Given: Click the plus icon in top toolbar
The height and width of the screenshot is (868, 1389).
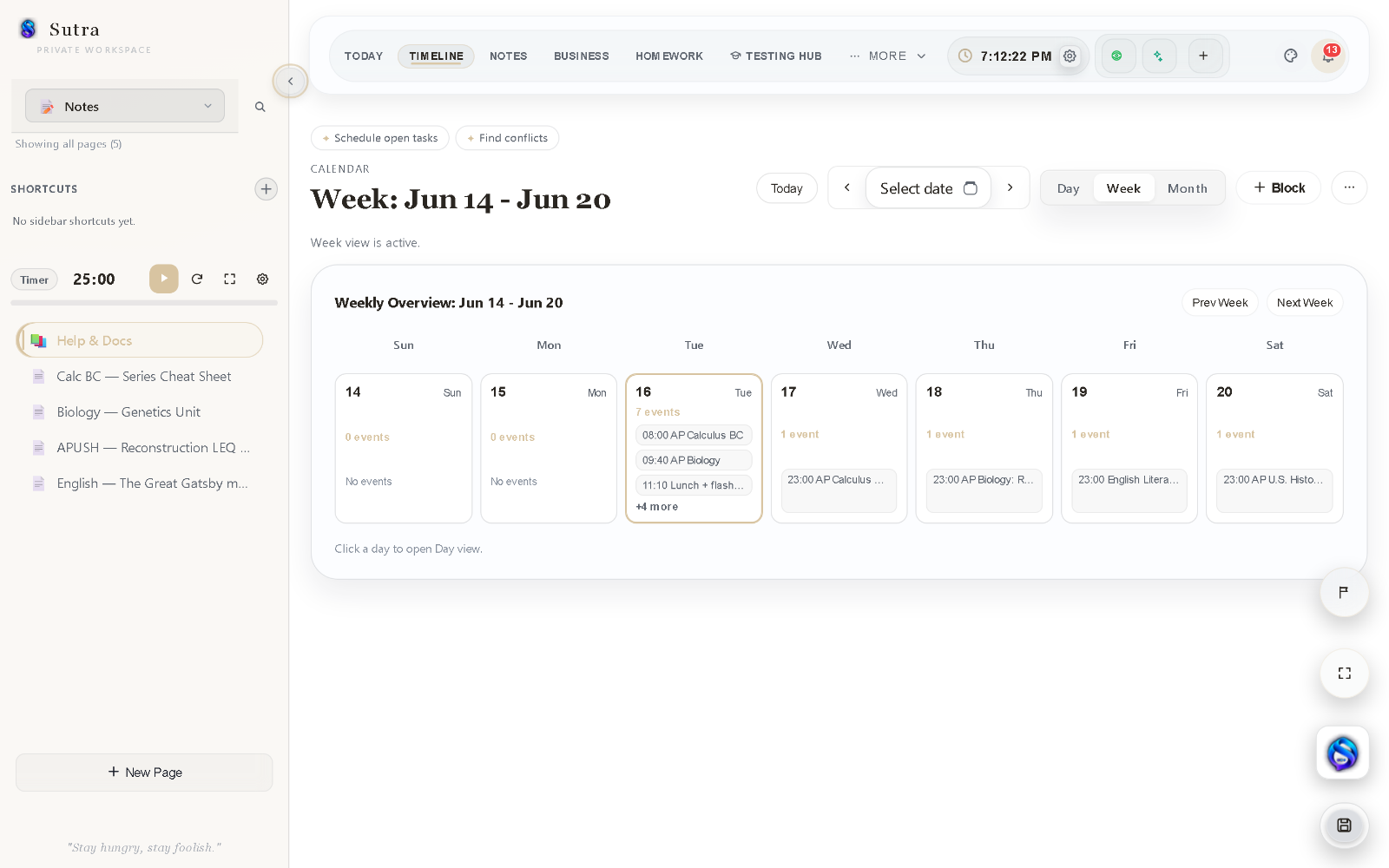Looking at the screenshot, I should tap(1203, 56).
